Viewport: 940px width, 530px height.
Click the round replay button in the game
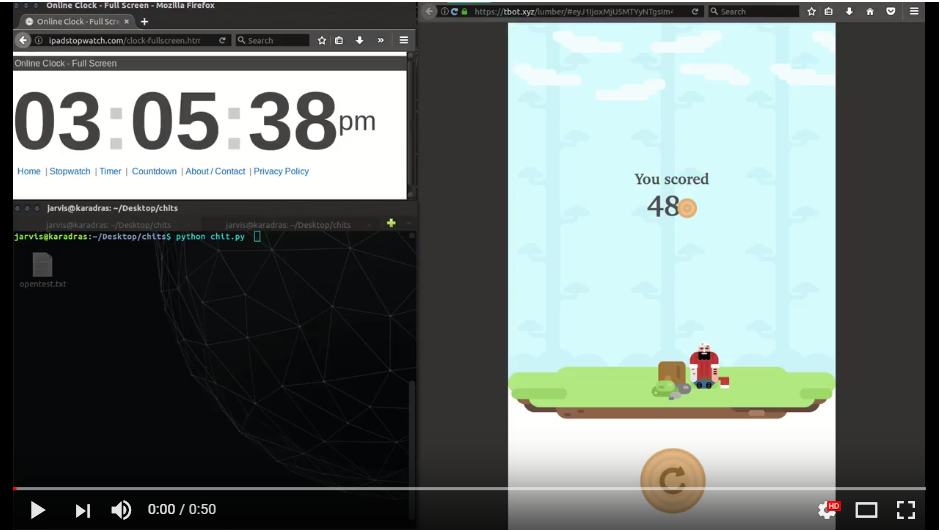(x=673, y=480)
